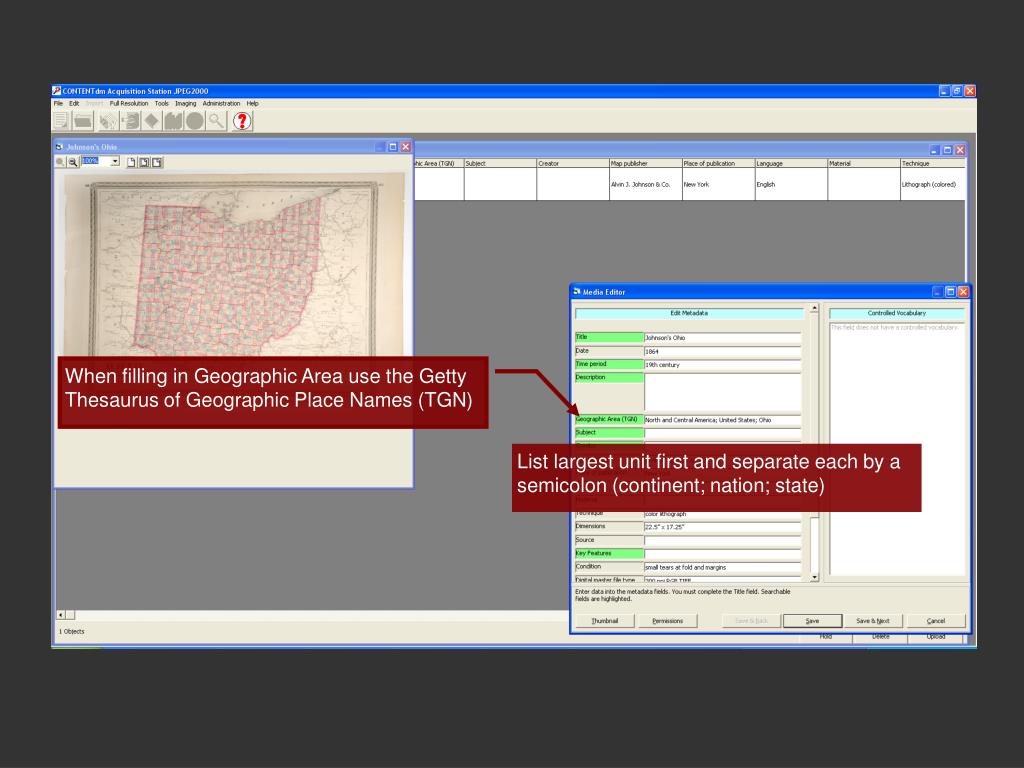Click the 'English' language cell
Screen dimensions: 1024x768
pyautogui.click(x=791, y=184)
